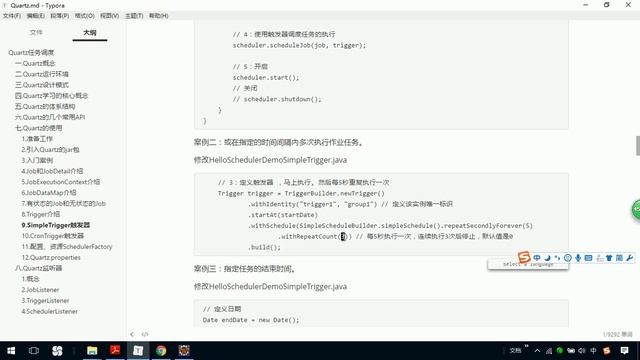Screen dimensions: 640x360
Task: Jump to 4.SchedulerListener in outline
Action: (49, 311)
